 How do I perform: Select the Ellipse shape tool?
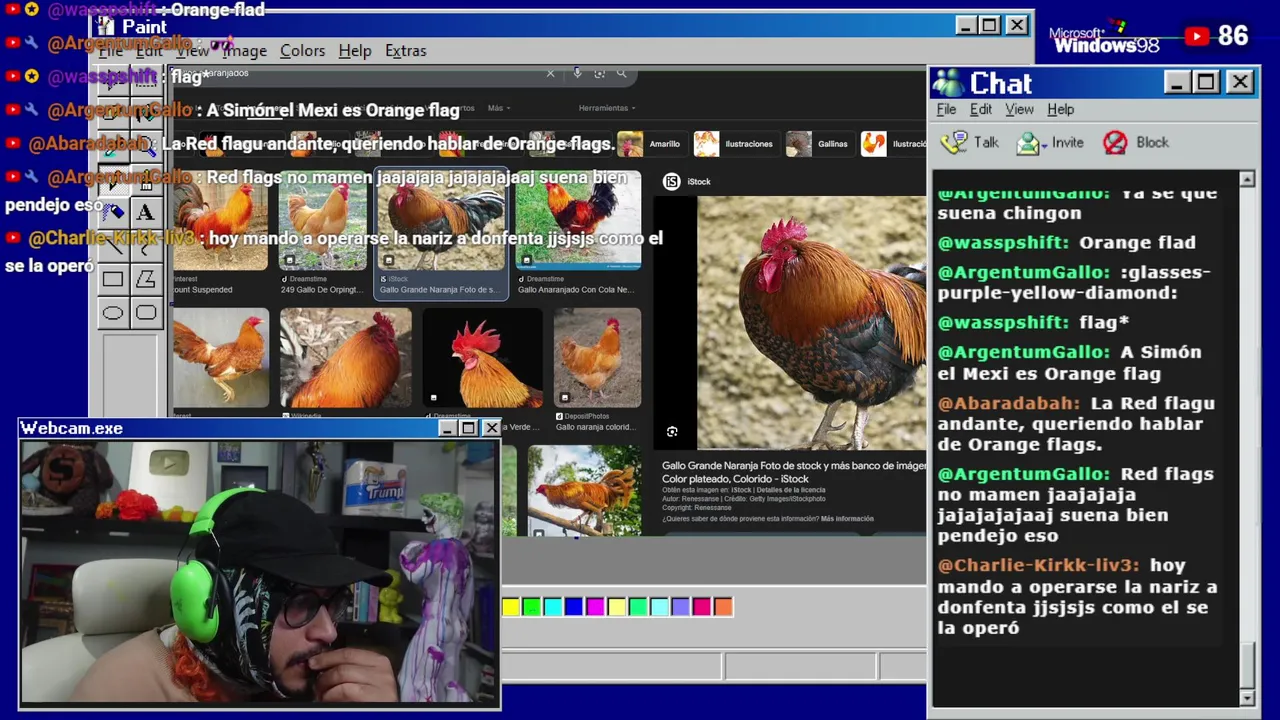pyautogui.click(x=113, y=313)
